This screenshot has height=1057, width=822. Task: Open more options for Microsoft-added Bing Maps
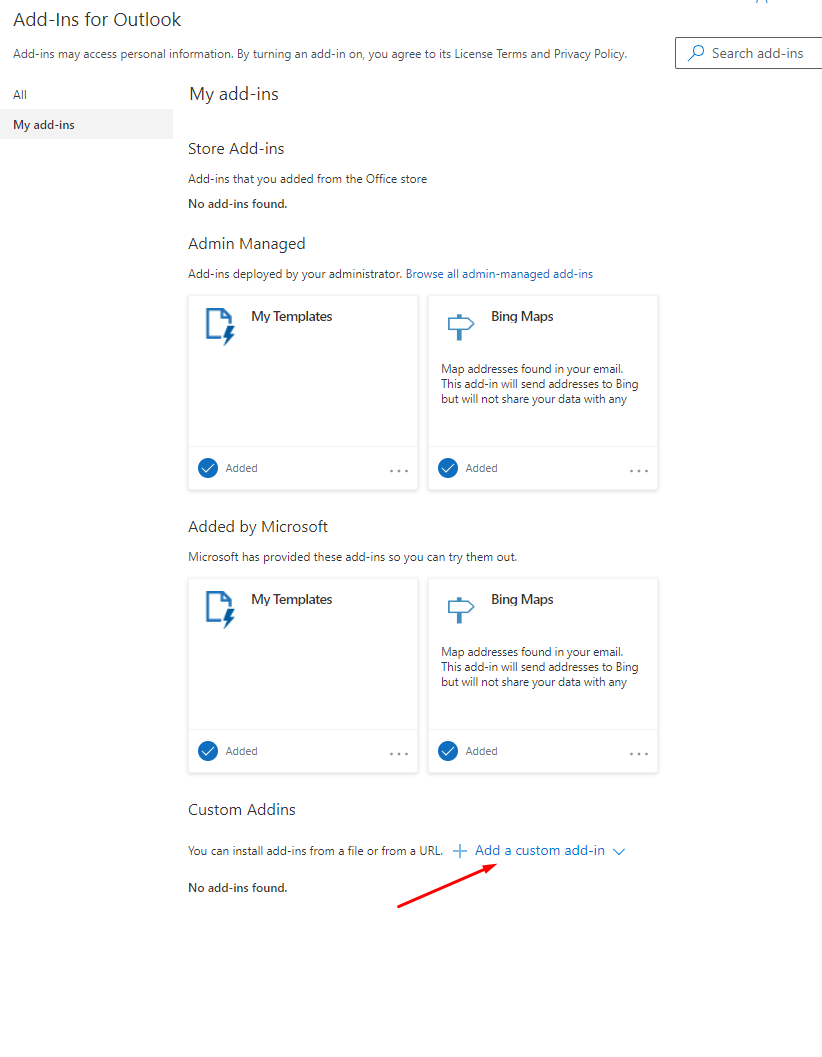click(639, 754)
